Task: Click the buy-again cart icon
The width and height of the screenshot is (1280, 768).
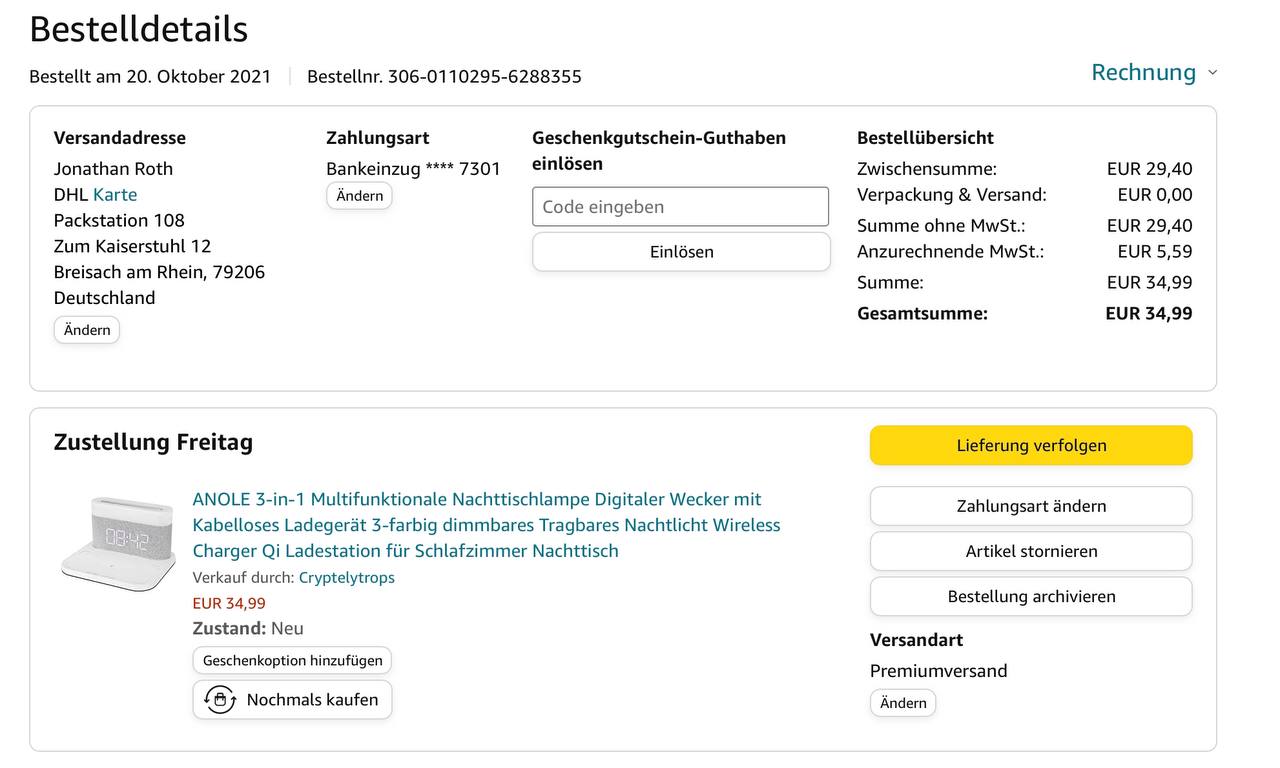Action: coord(219,699)
